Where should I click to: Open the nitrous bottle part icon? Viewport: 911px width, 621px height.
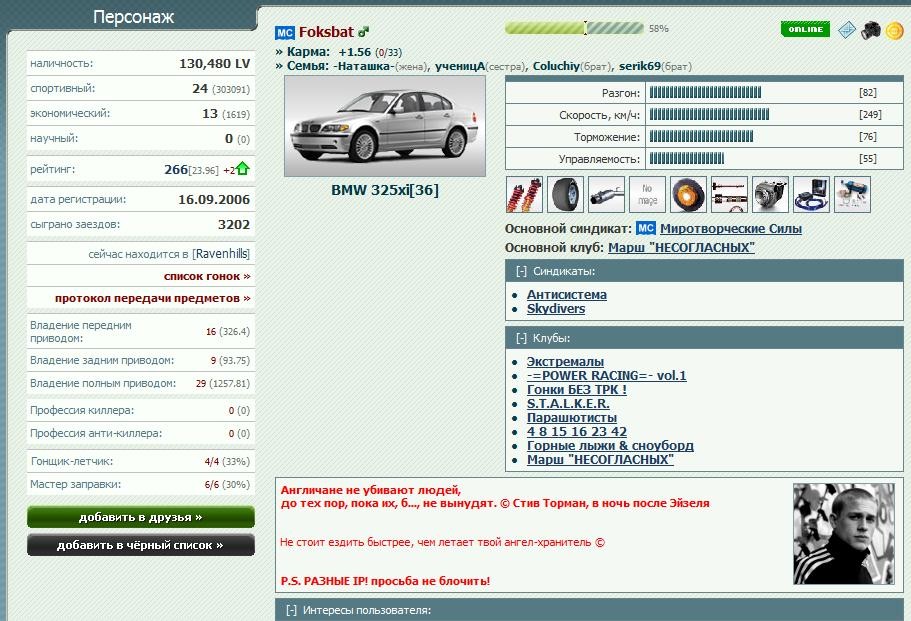coord(852,194)
